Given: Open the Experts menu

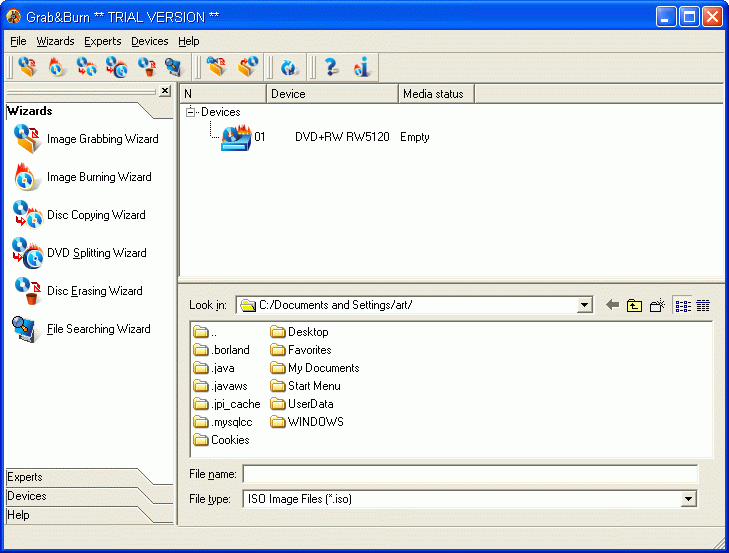Looking at the screenshot, I should (x=103, y=41).
